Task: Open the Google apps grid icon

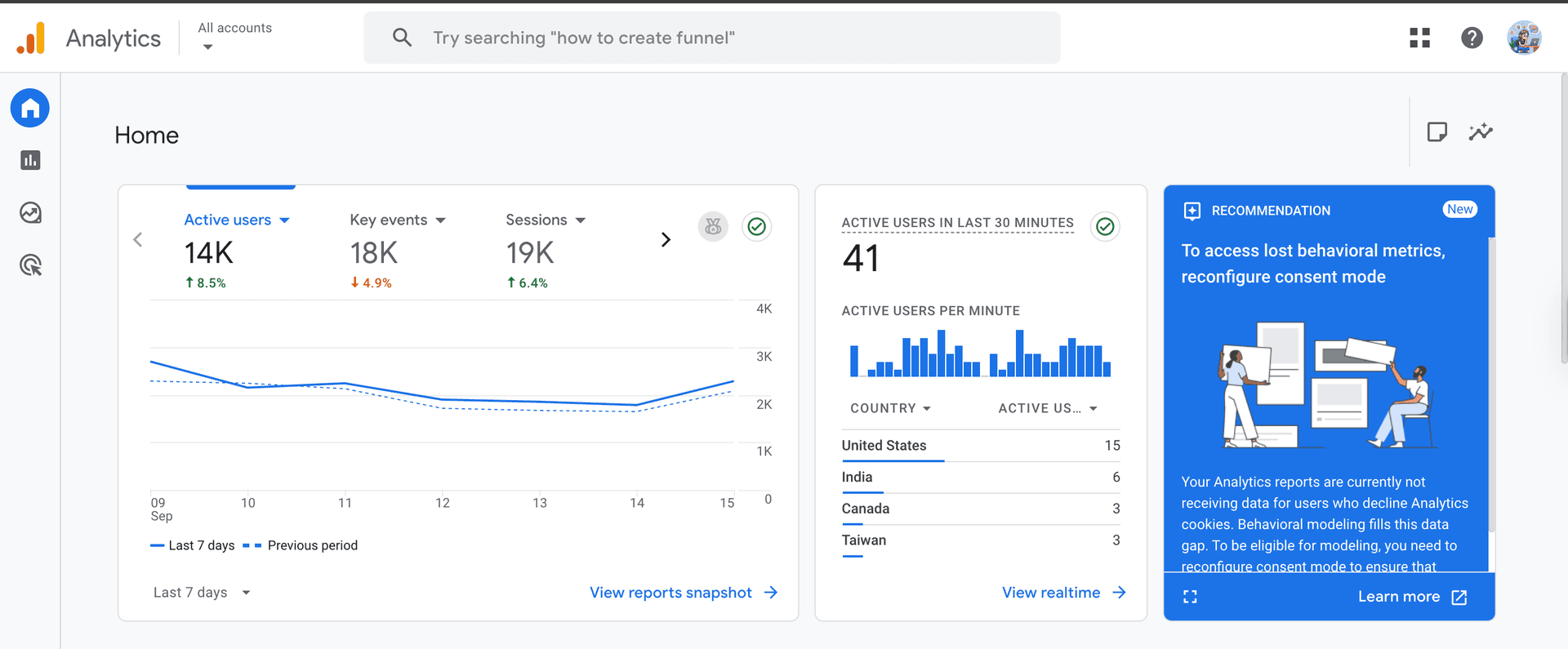Action: point(1419,38)
